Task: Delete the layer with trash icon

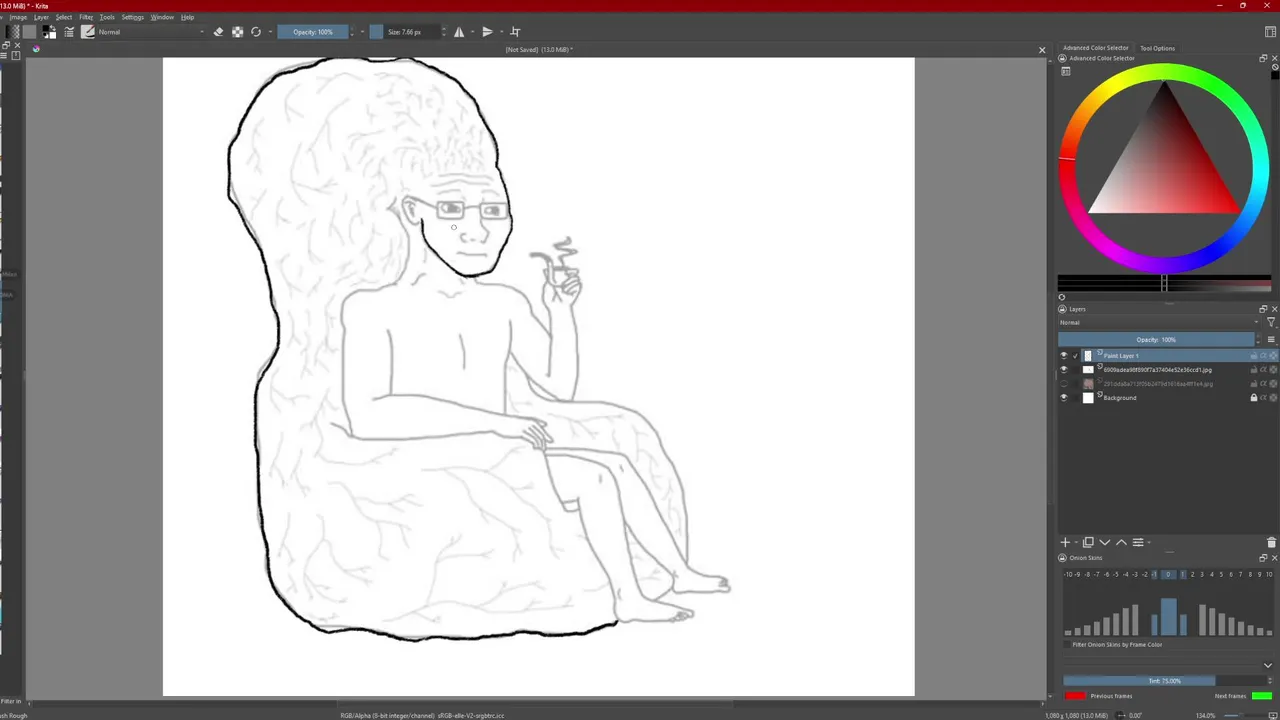Action: (1272, 542)
